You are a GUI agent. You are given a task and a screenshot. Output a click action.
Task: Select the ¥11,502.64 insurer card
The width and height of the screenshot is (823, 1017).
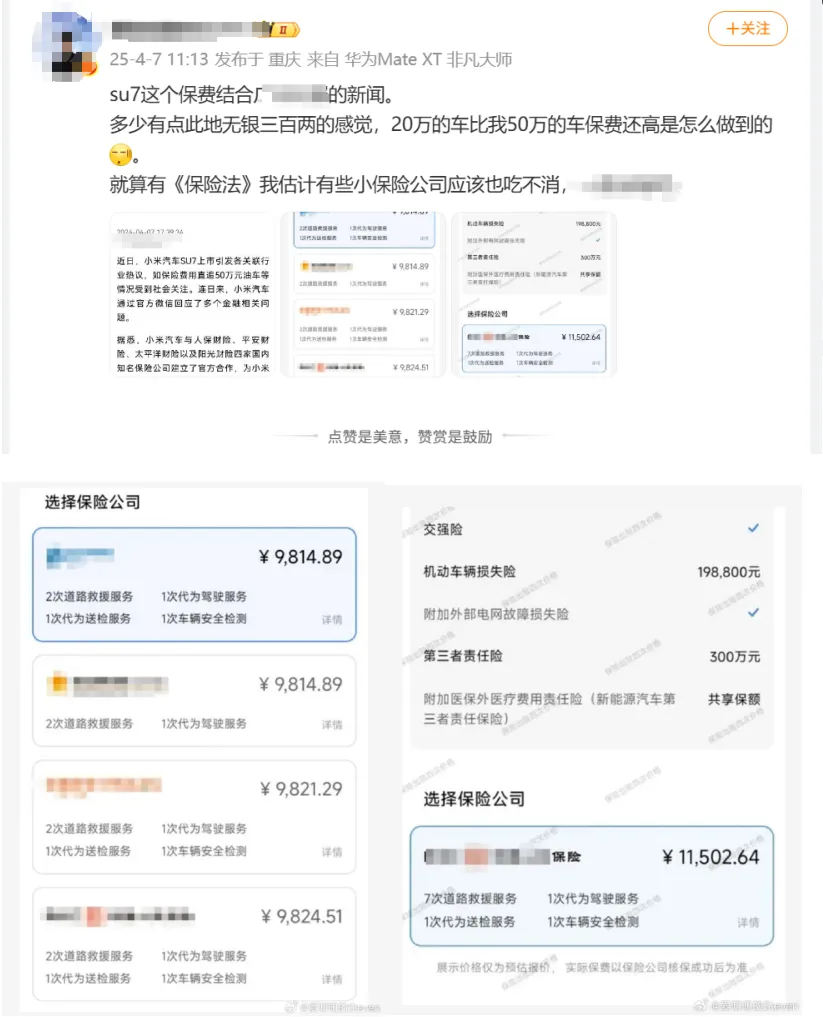[x=591, y=886]
